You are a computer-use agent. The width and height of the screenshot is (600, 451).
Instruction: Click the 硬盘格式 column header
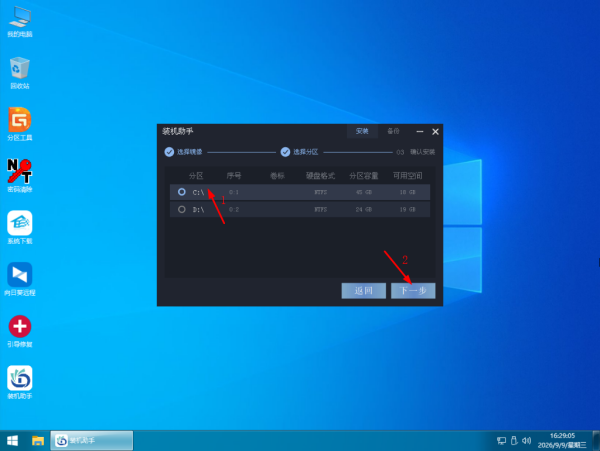320,176
